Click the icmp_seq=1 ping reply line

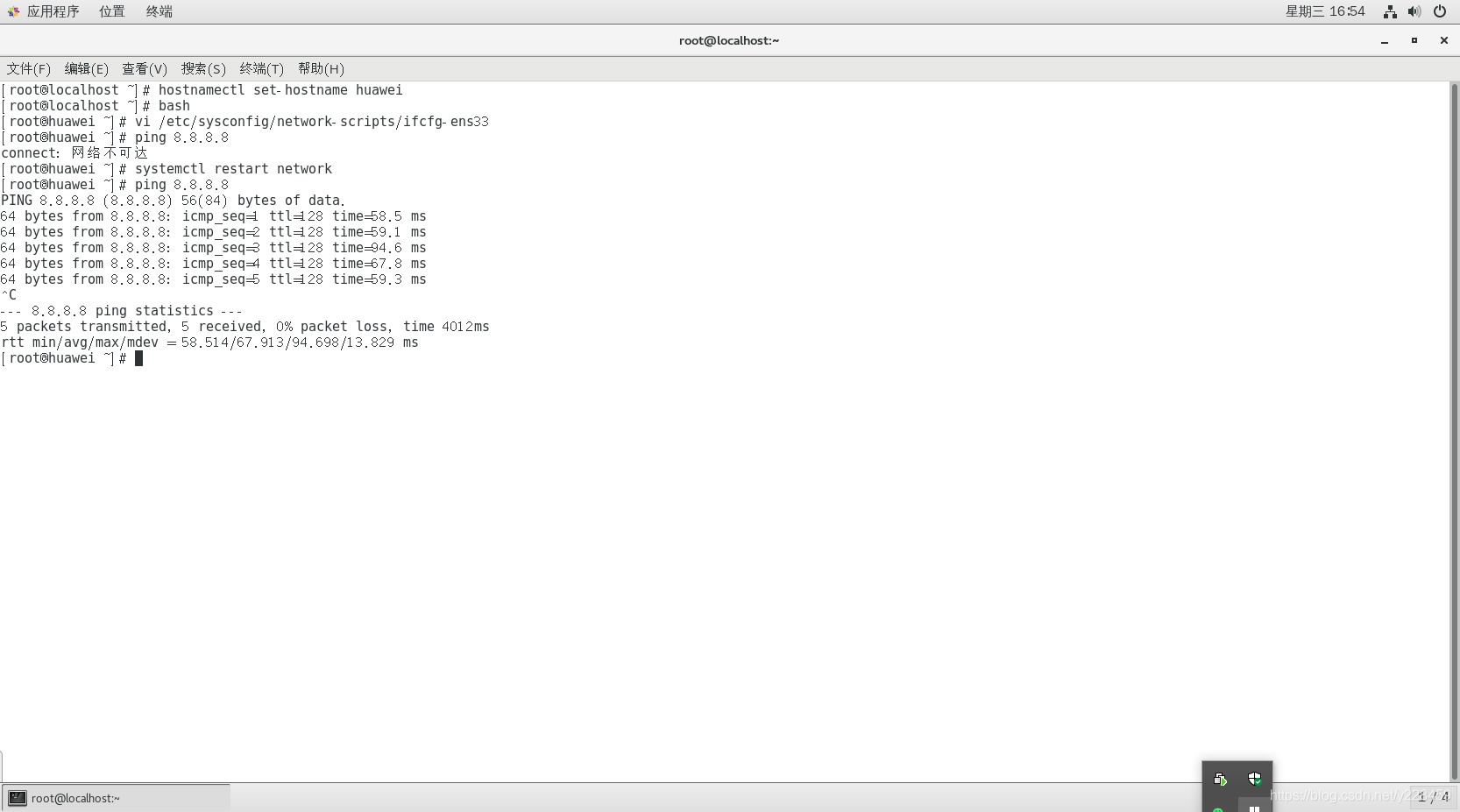[x=214, y=216]
